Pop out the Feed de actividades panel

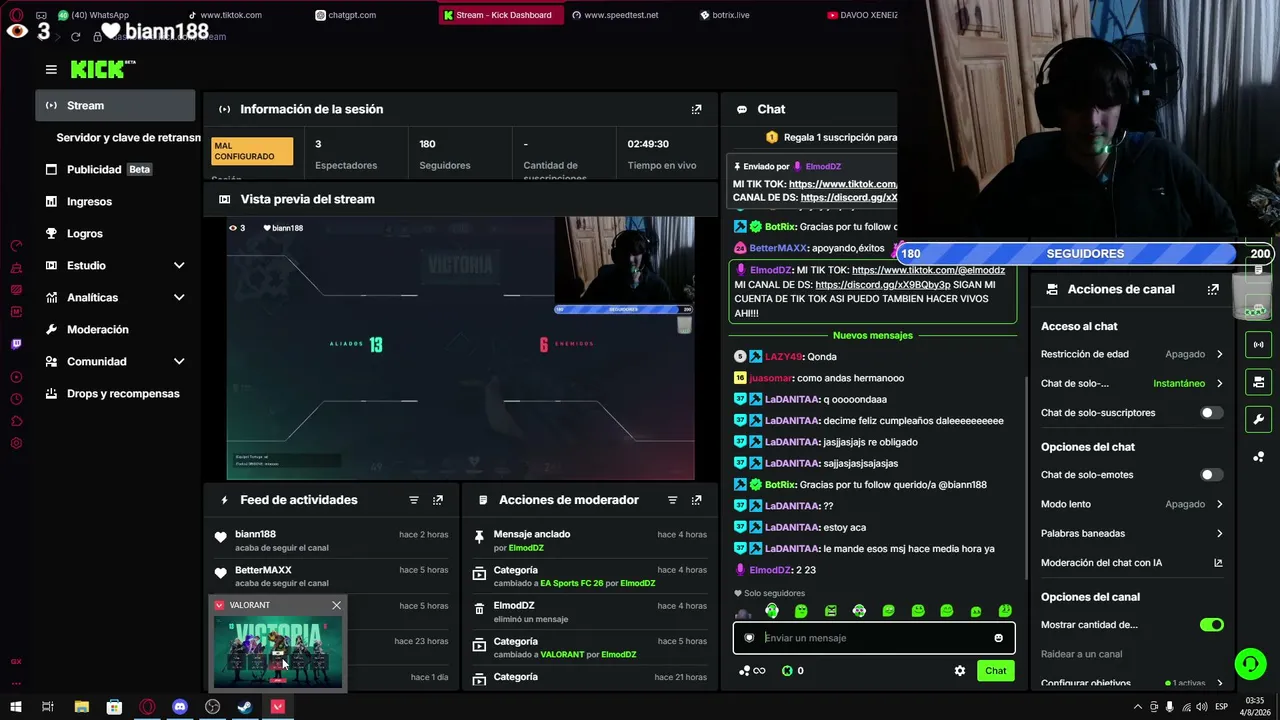pos(438,500)
